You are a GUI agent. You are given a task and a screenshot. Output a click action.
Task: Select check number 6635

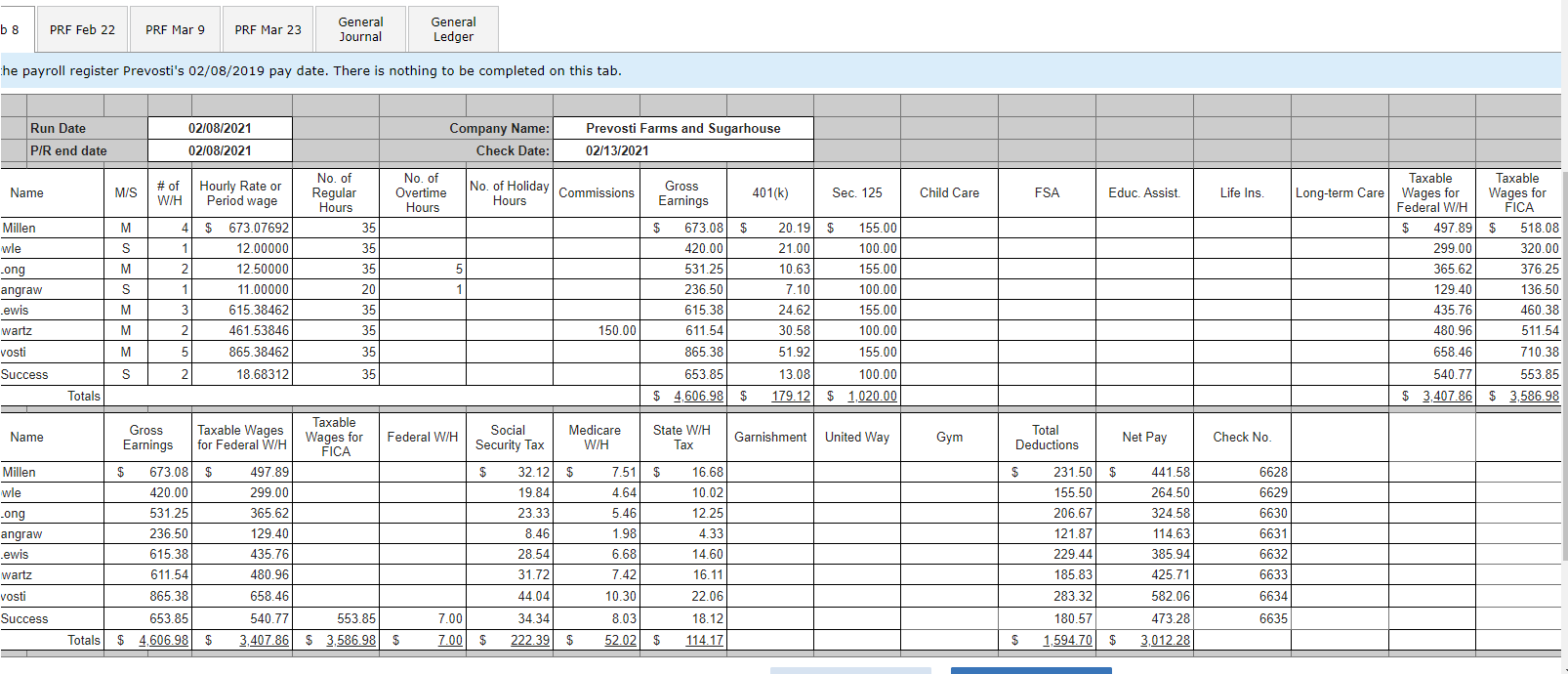pyautogui.click(x=1242, y=618)
